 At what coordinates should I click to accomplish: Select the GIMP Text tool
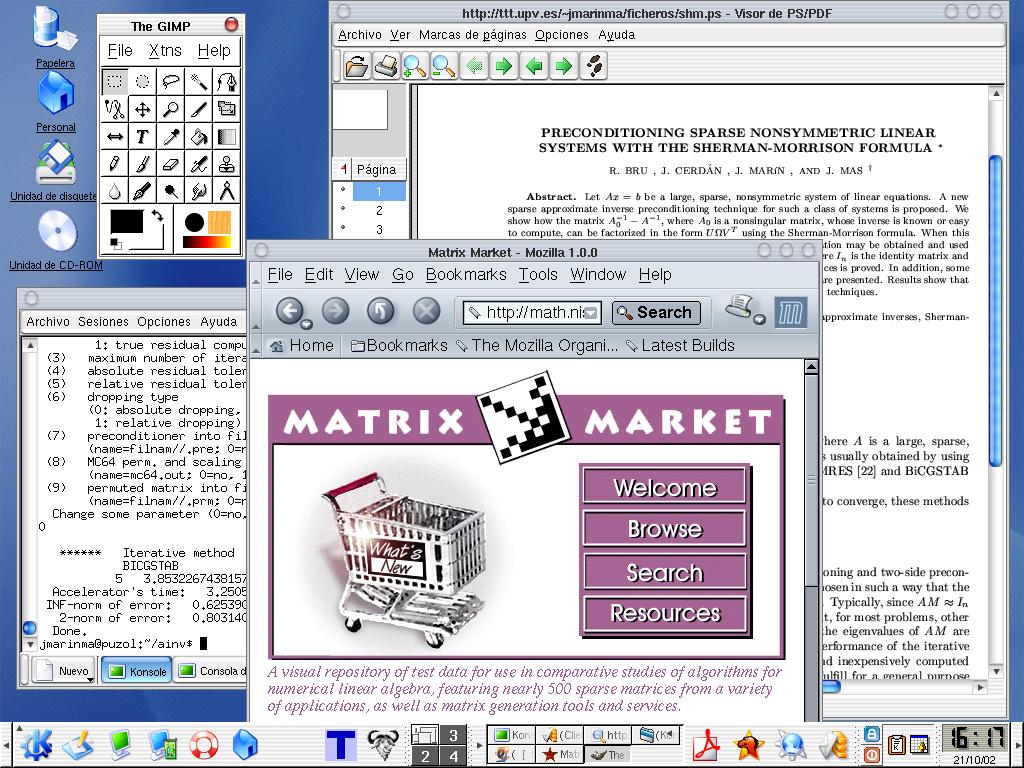click(x=143, y=137)
